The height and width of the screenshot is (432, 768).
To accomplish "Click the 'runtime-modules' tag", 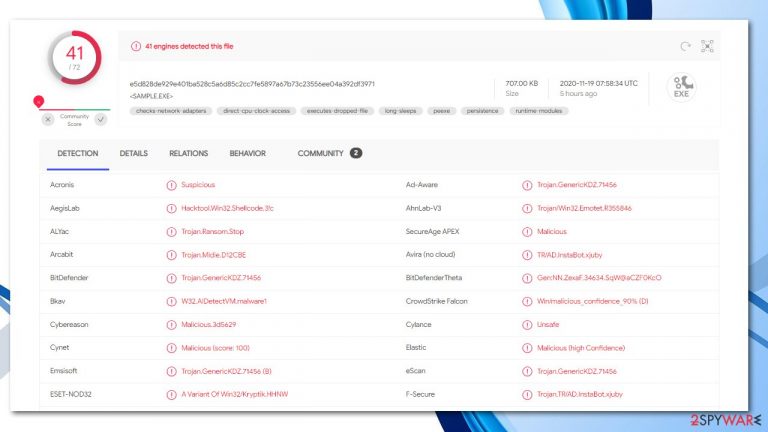I will pos(539,111).
